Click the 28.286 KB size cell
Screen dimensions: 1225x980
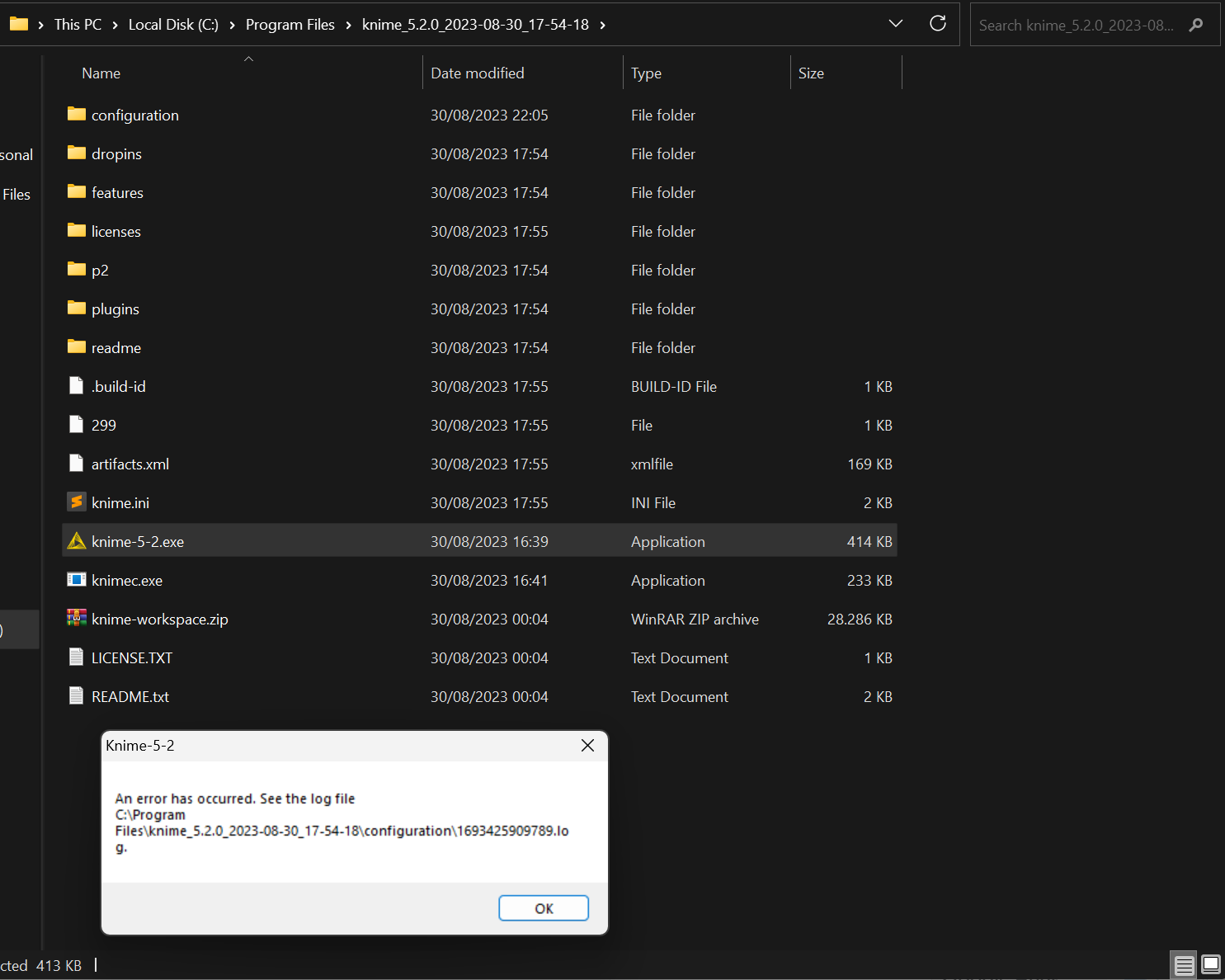point(860,620)
